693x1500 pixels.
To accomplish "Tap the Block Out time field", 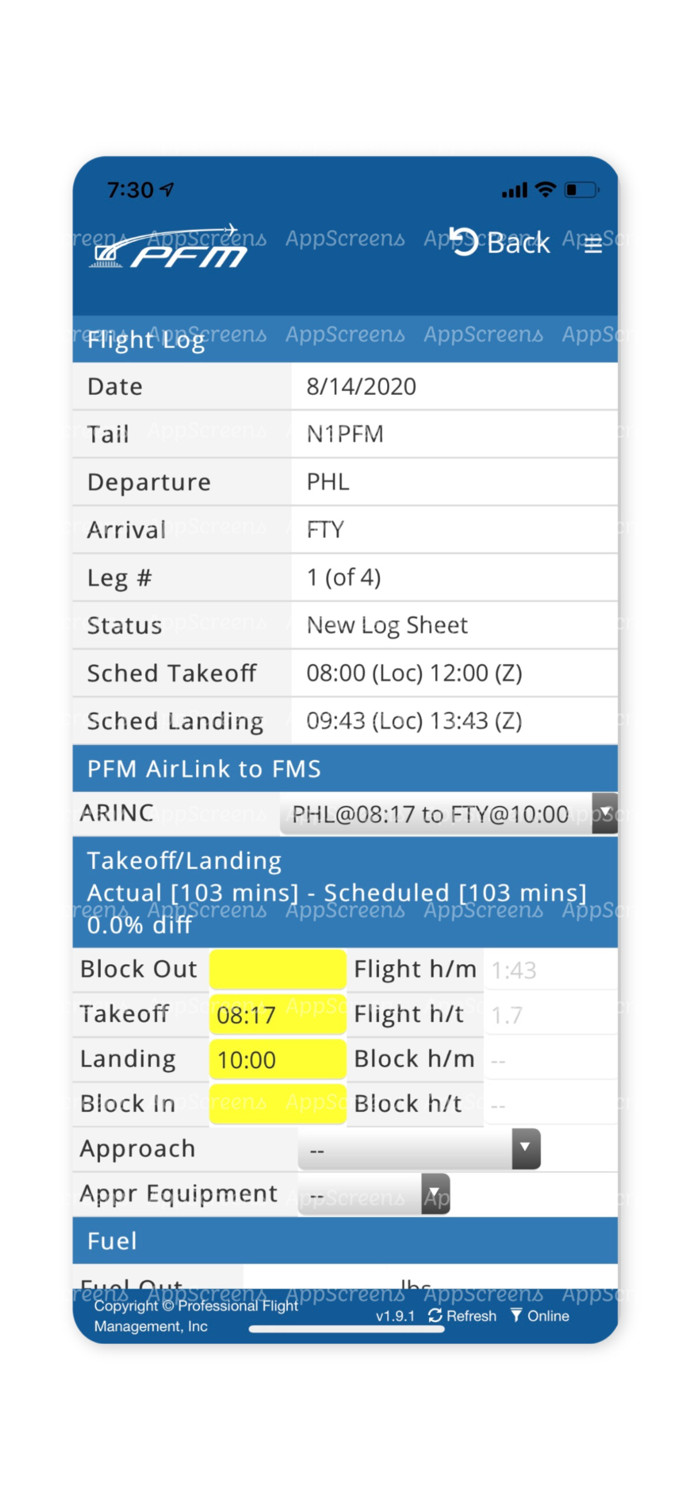I will (x=278, y=969).
